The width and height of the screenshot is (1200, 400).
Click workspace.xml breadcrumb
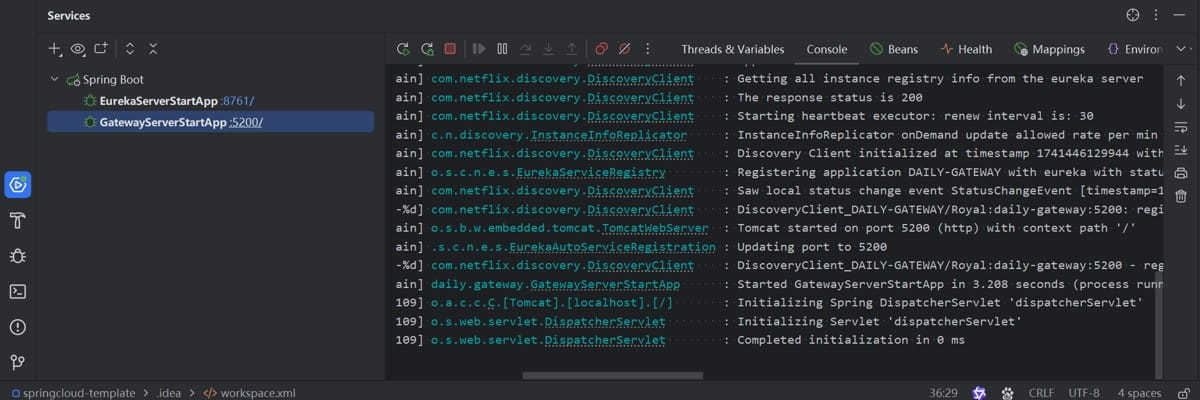248,393
